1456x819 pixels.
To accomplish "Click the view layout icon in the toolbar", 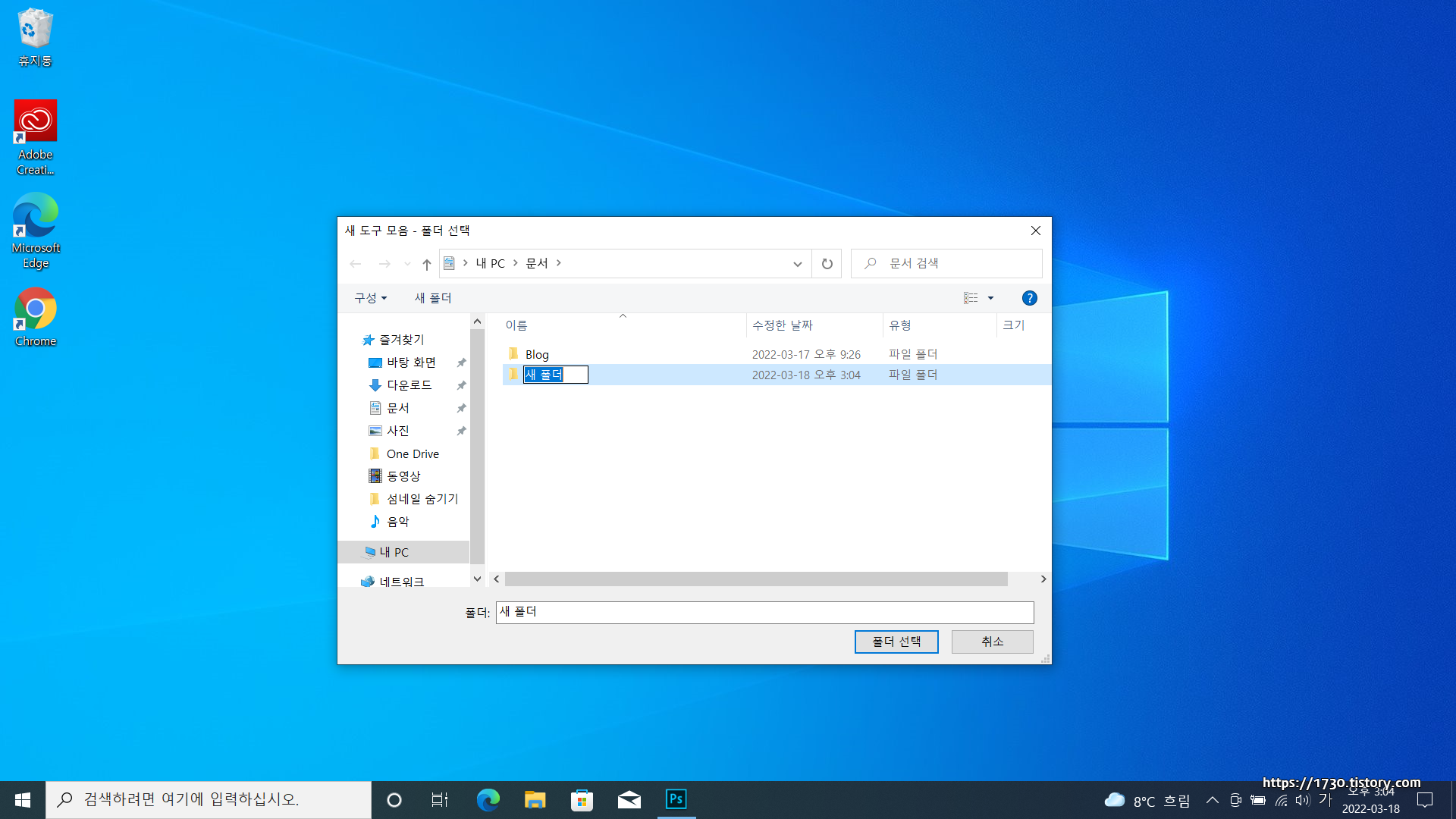I will click(971, 298).
